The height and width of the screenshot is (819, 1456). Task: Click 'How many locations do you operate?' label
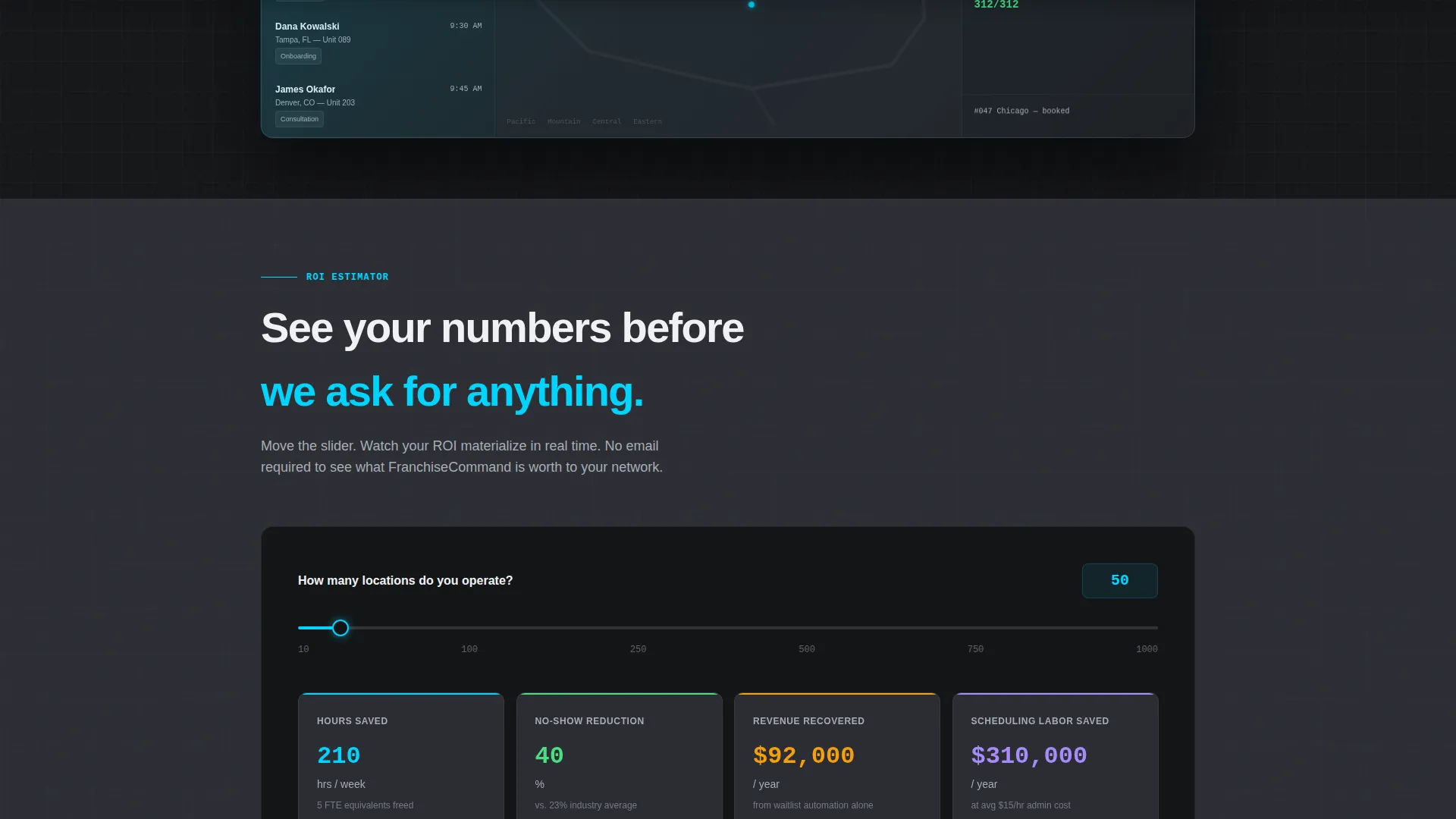click(x=405, y=581)
